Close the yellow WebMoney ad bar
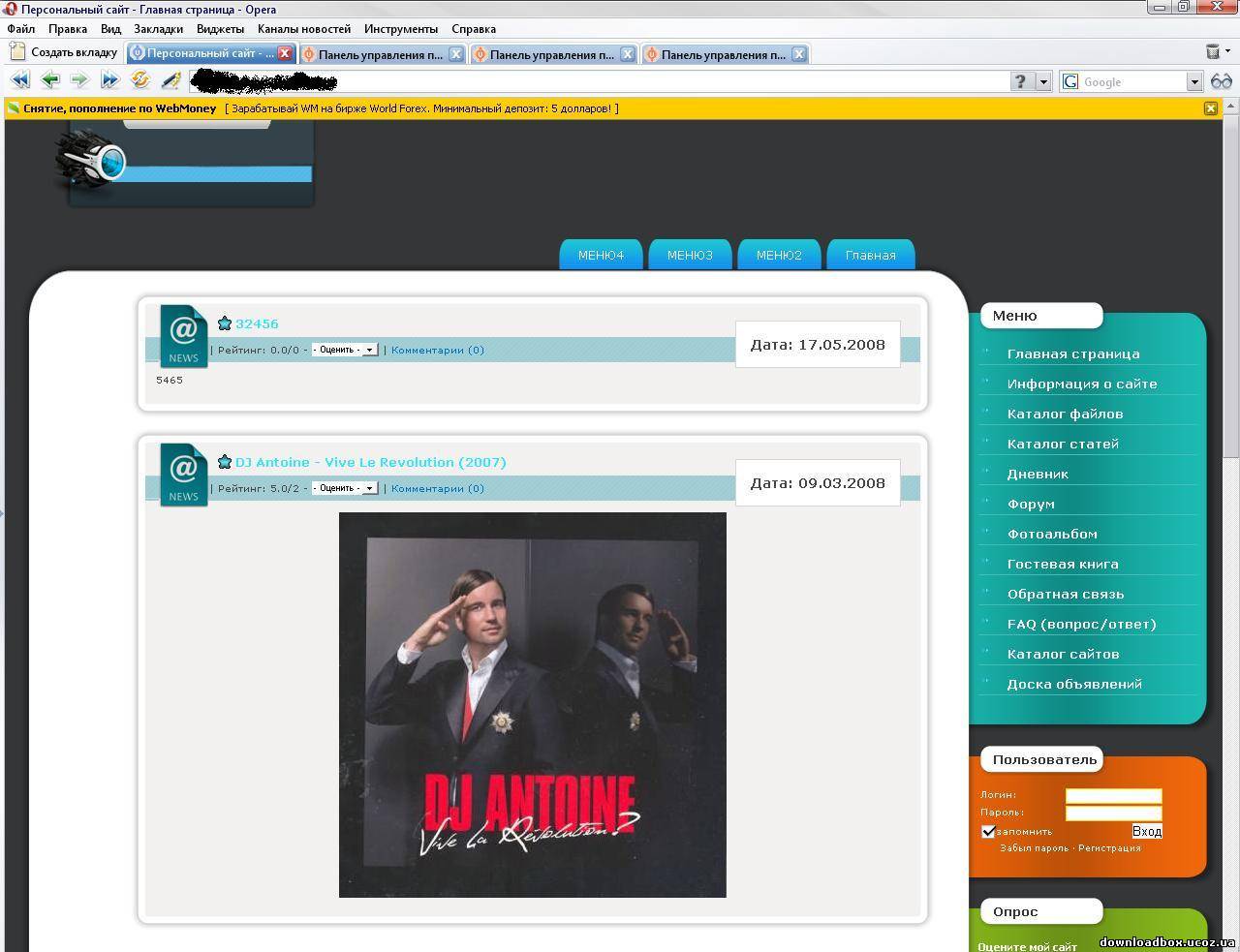 coord(1210,108)
